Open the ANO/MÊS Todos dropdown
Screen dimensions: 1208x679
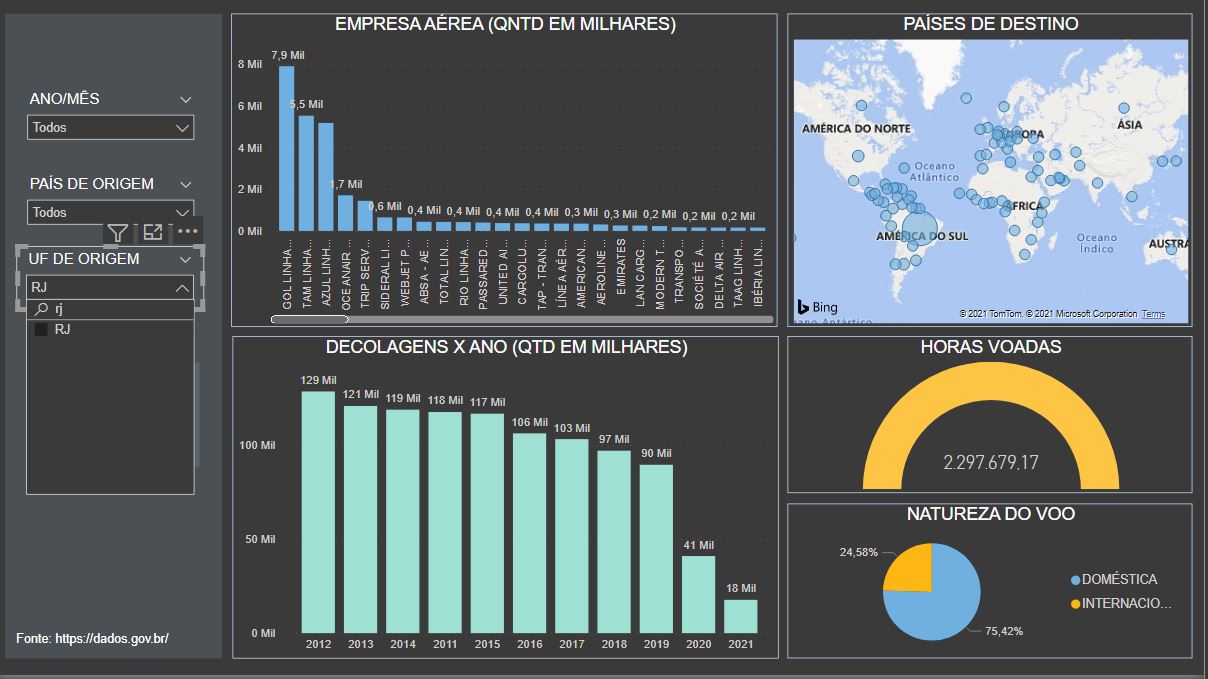click(110, 127)
